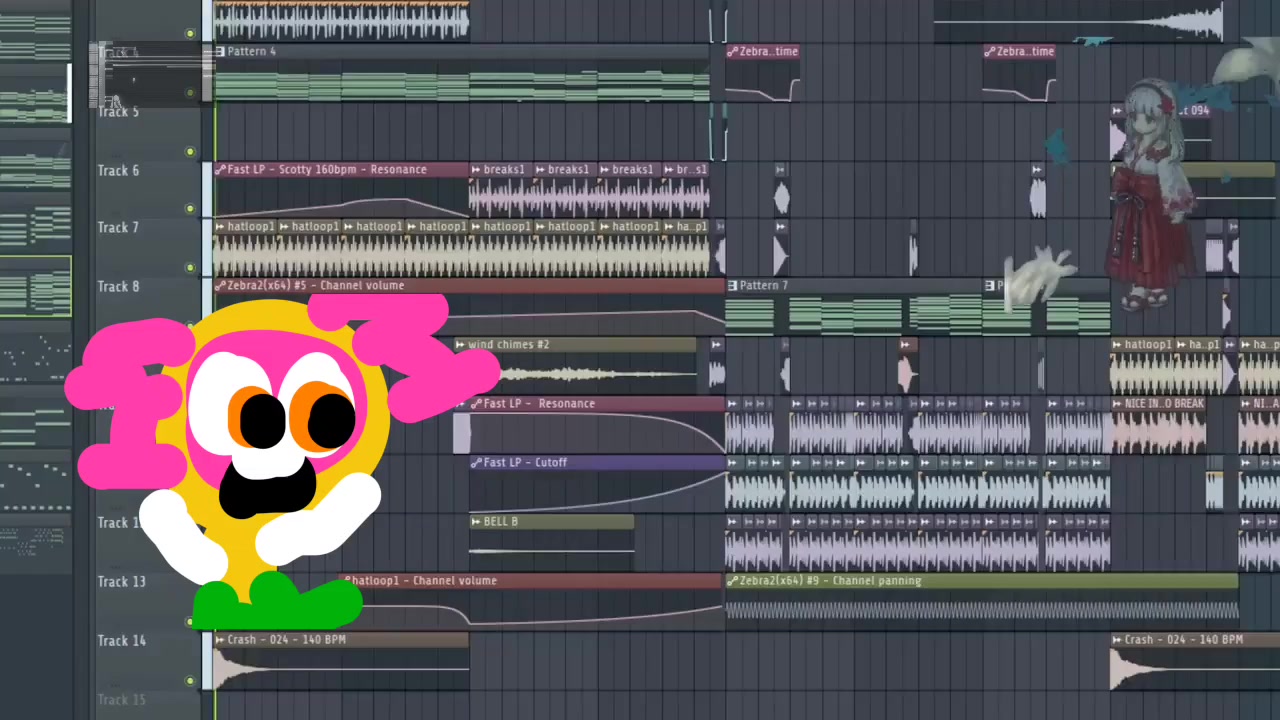Viewport: 1280px width, 720px height.
Task: Click audio icon on NICE IN..O BREAK clip
Action: click(x=1117, y=404)
